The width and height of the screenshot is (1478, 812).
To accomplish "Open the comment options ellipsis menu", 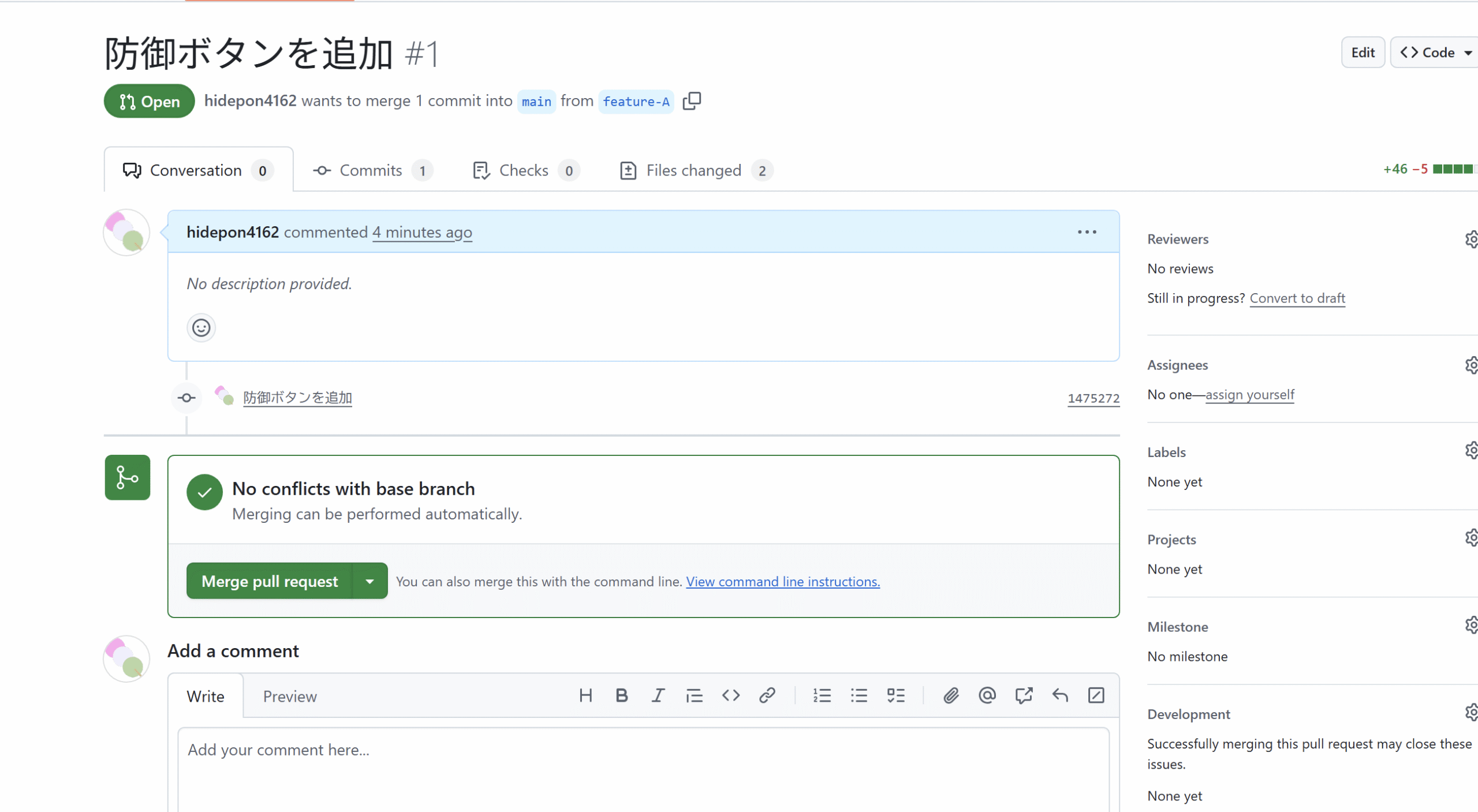I will [1087, 232].
